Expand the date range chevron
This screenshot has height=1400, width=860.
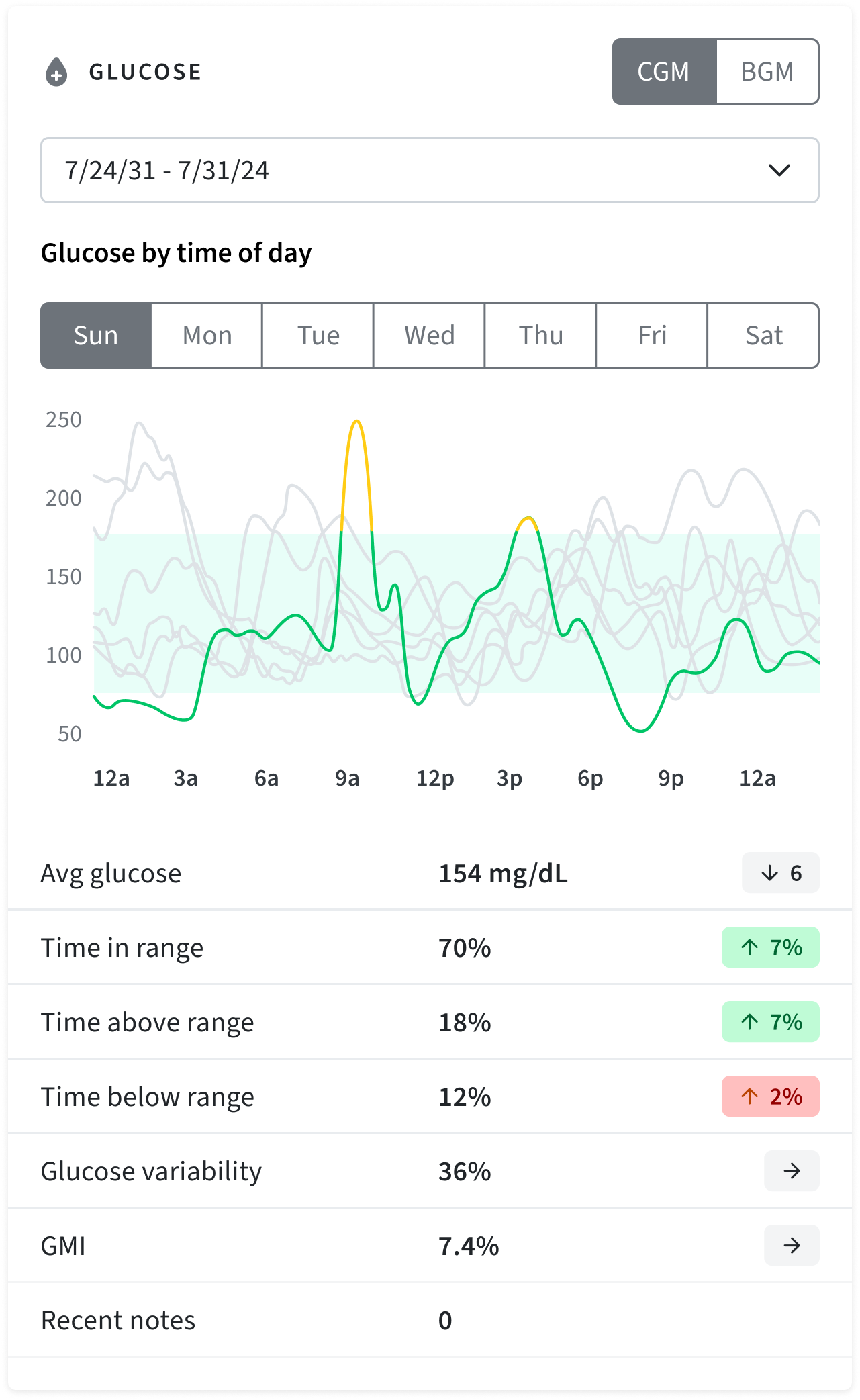click(x=779, y=171)
